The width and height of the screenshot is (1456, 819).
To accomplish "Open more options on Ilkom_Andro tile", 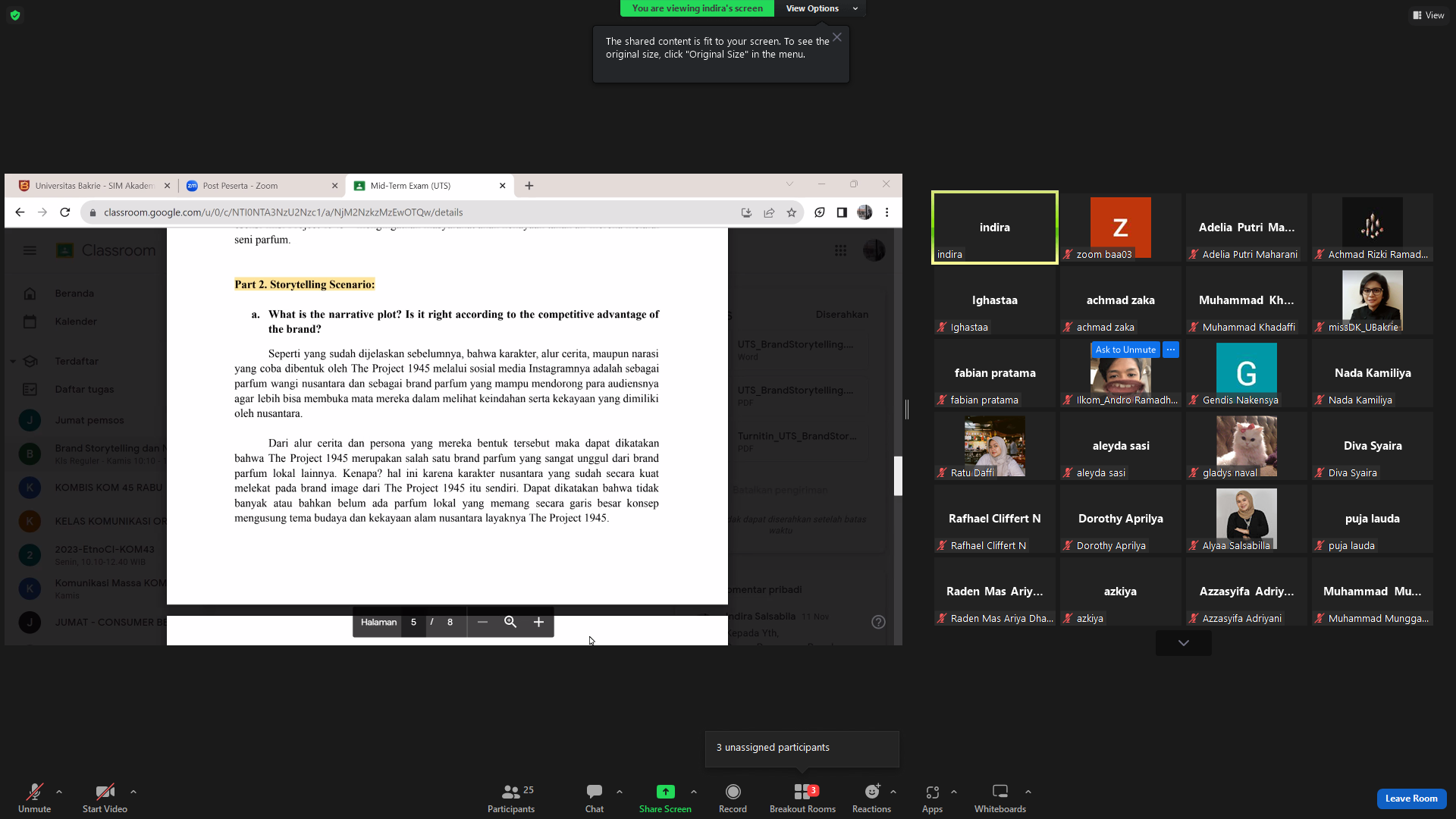I will click(x=1171, y=350).
